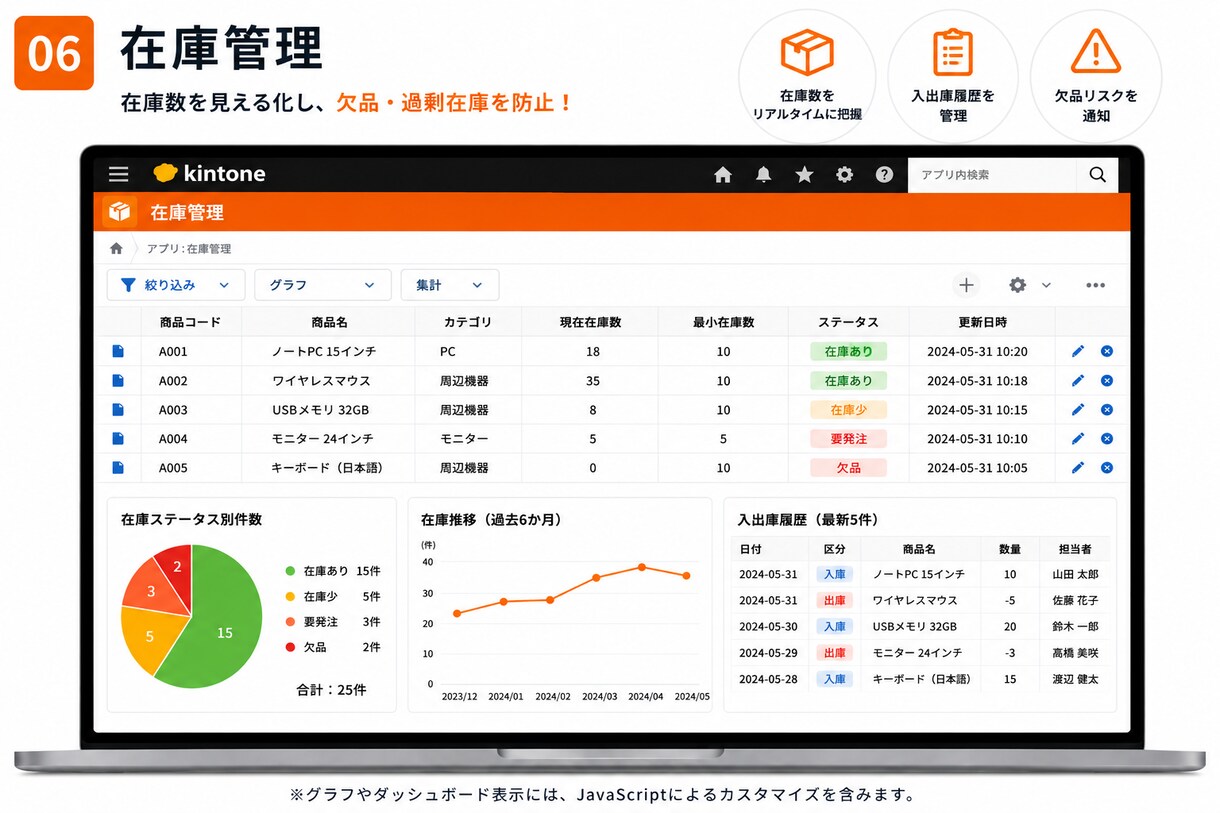This screenshot has width=1220, height=813.
Task: Click the 在庫数をリアルタイムに把握 box icon
Action: pyautogui.click(x=807, y=51)
